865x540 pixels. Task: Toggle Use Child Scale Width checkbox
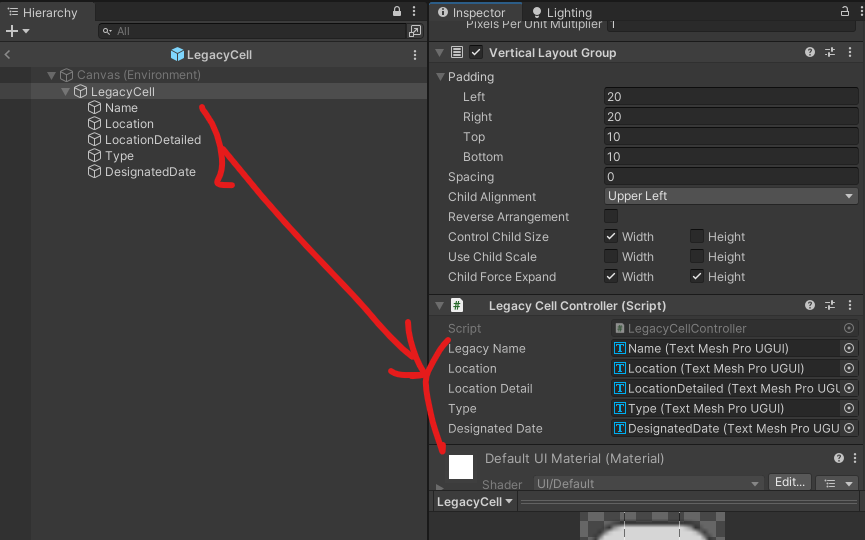[x=611, y=256]
